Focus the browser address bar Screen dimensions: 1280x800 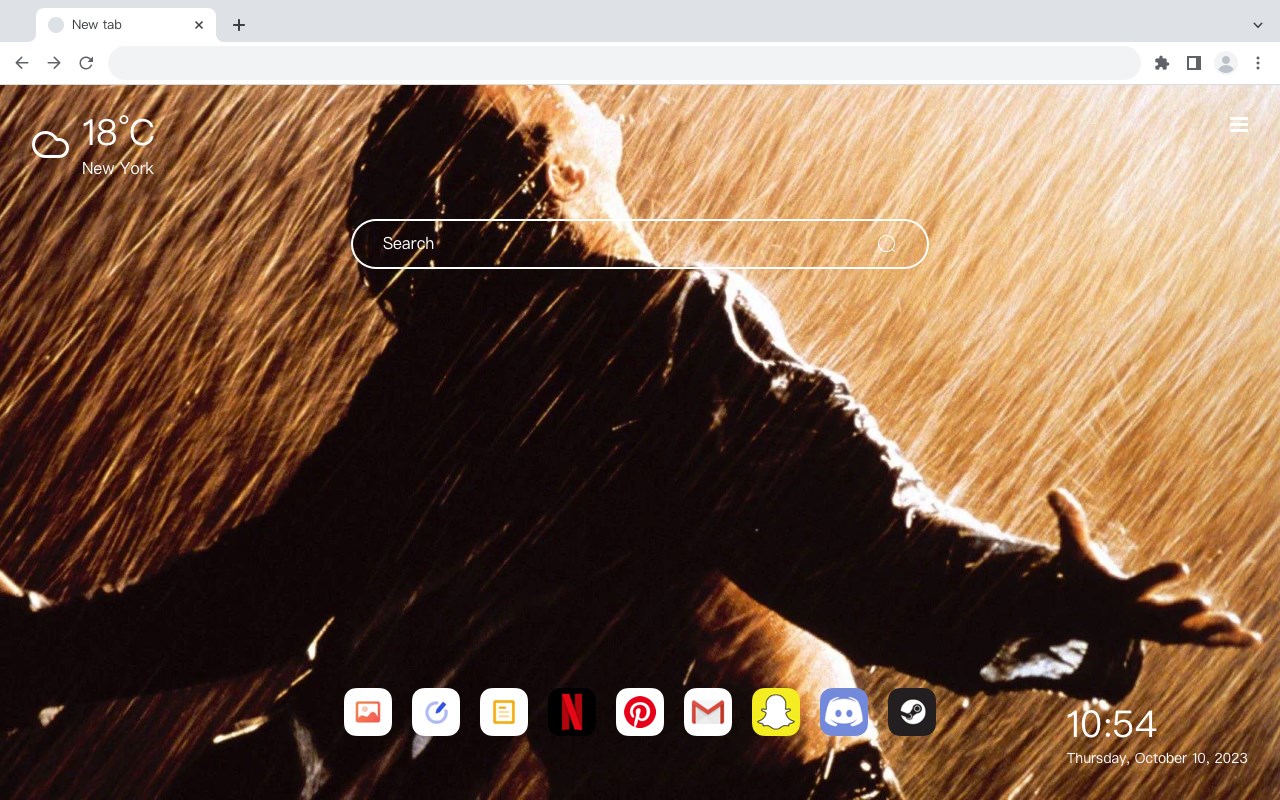pos(624,63)
